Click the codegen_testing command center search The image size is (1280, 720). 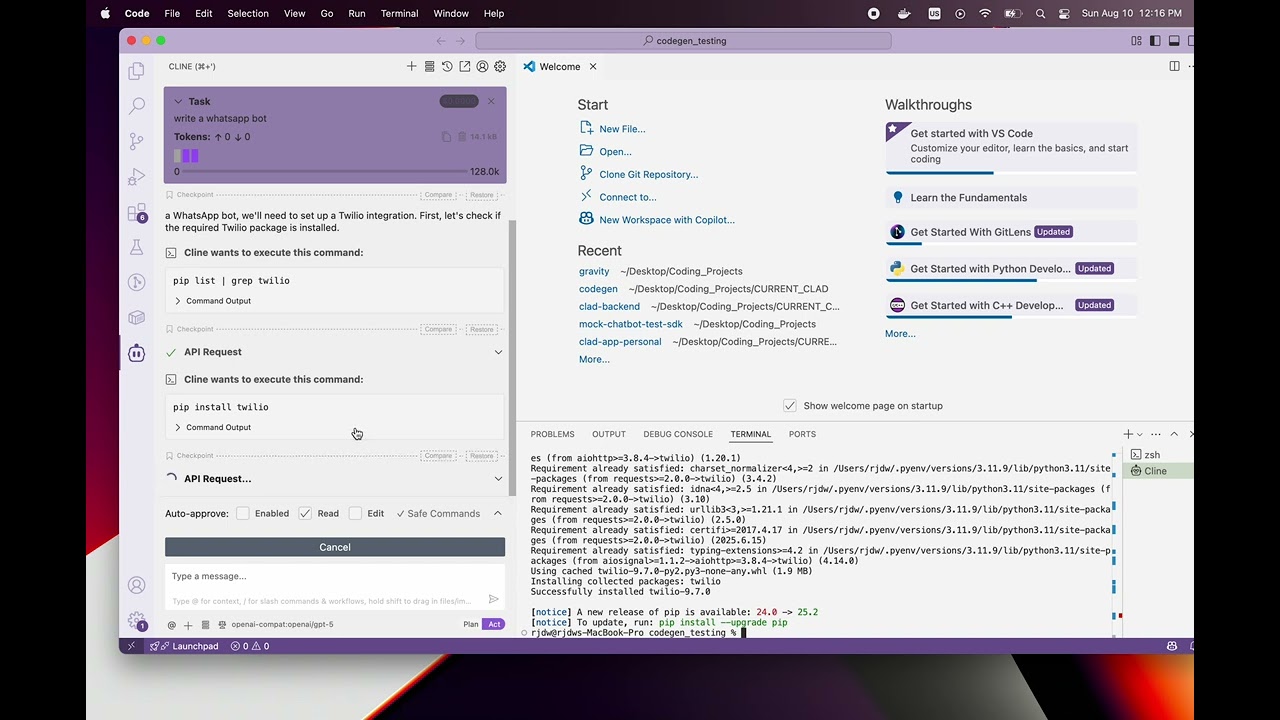[683, 41]
